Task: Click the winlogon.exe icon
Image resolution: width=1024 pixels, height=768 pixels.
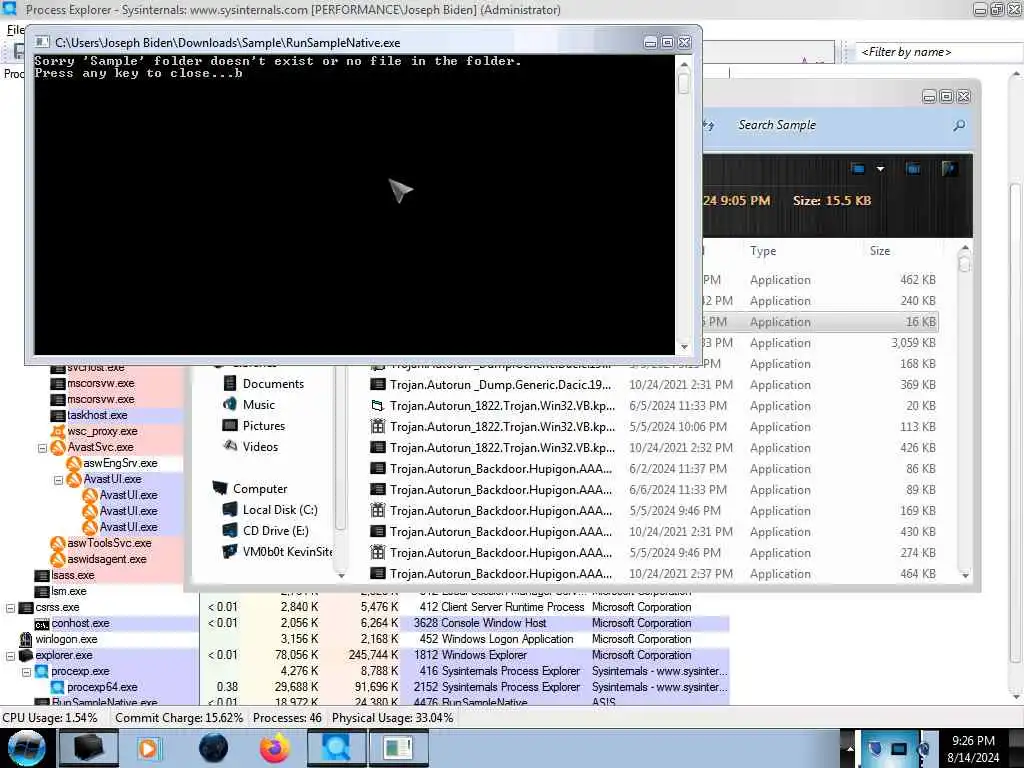Action: (x=26, y=639)
